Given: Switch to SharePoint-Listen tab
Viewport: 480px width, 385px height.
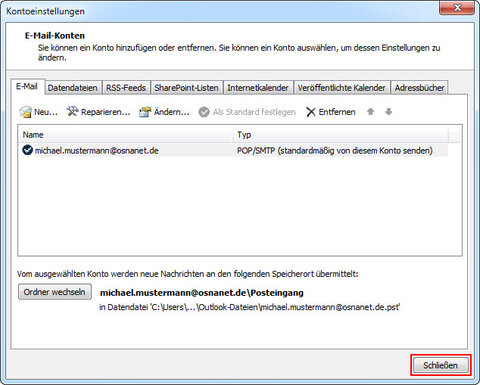Looking at the screenshot, I should coord(186,88).
